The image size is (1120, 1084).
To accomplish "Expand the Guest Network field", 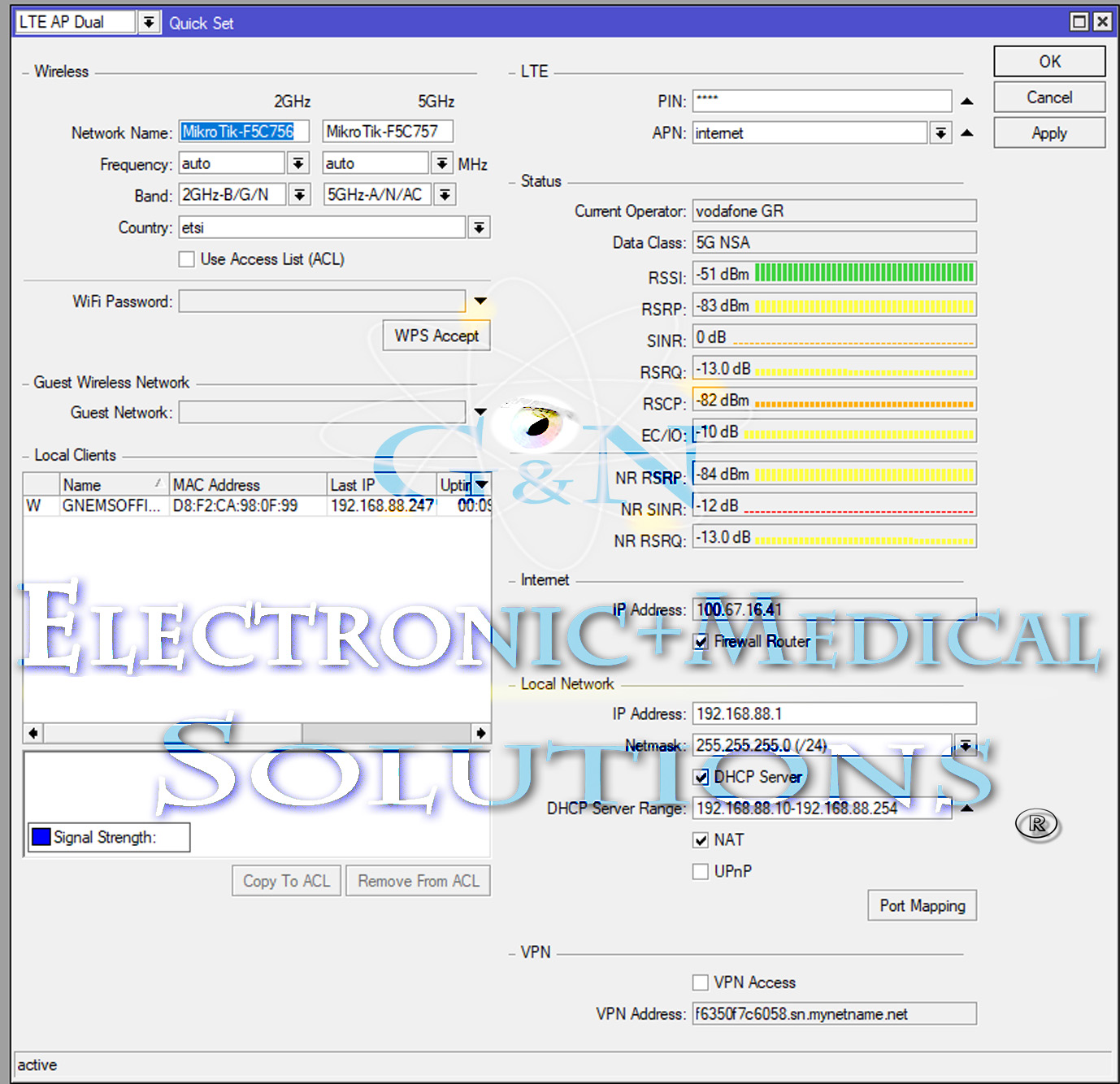I will (x=480, y=412).
